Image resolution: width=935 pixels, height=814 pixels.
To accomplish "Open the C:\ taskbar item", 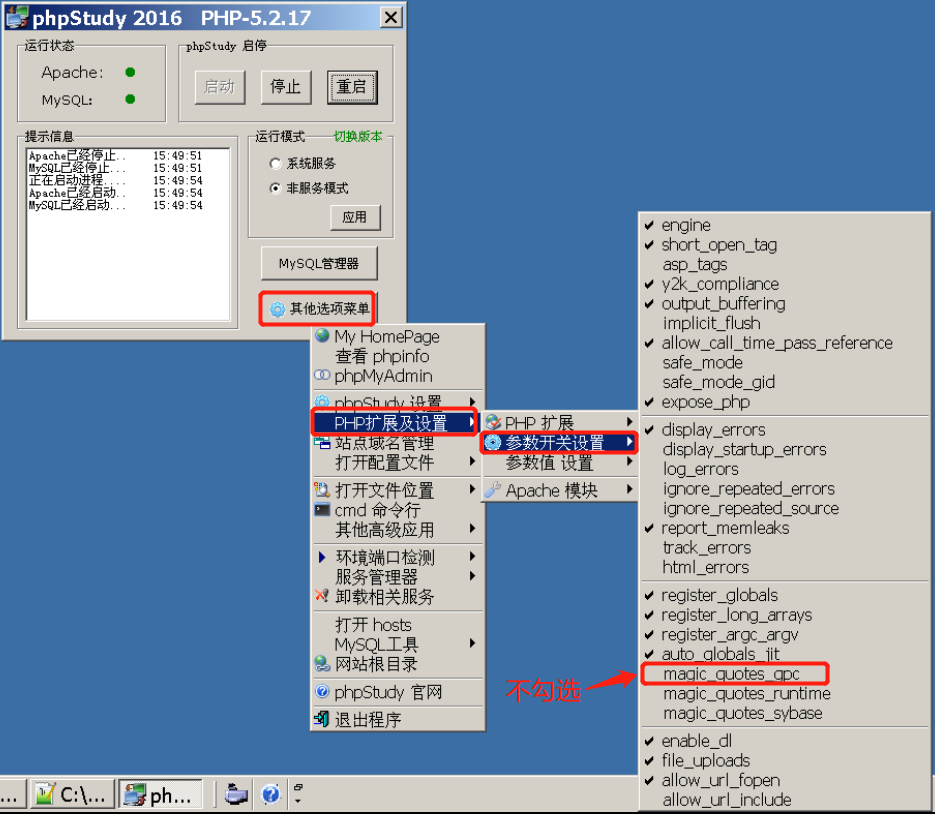I will click(72, 794).
